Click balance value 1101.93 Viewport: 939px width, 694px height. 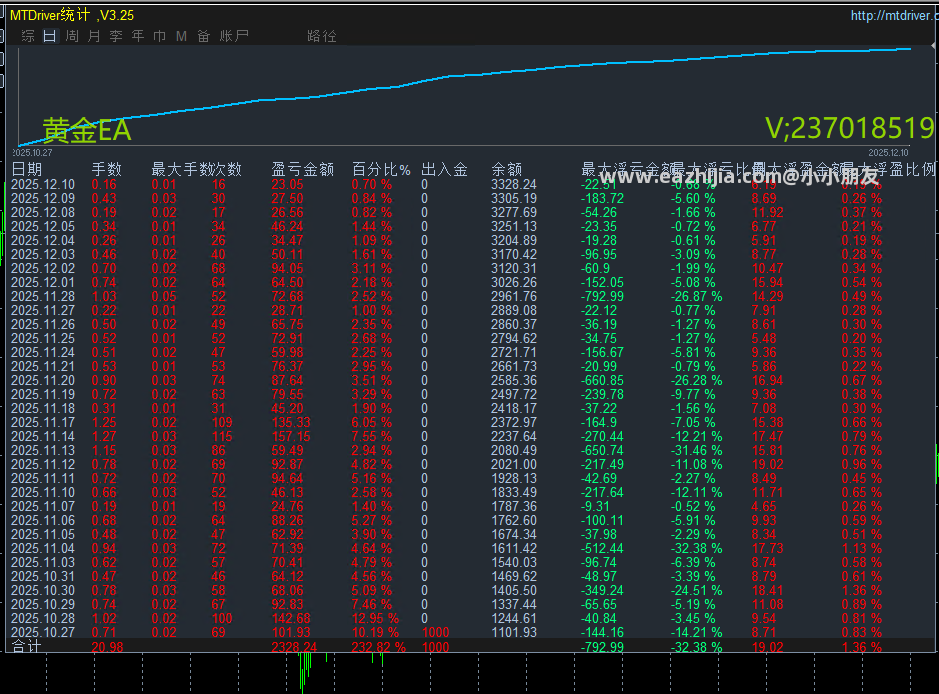(x=514, y=632)
